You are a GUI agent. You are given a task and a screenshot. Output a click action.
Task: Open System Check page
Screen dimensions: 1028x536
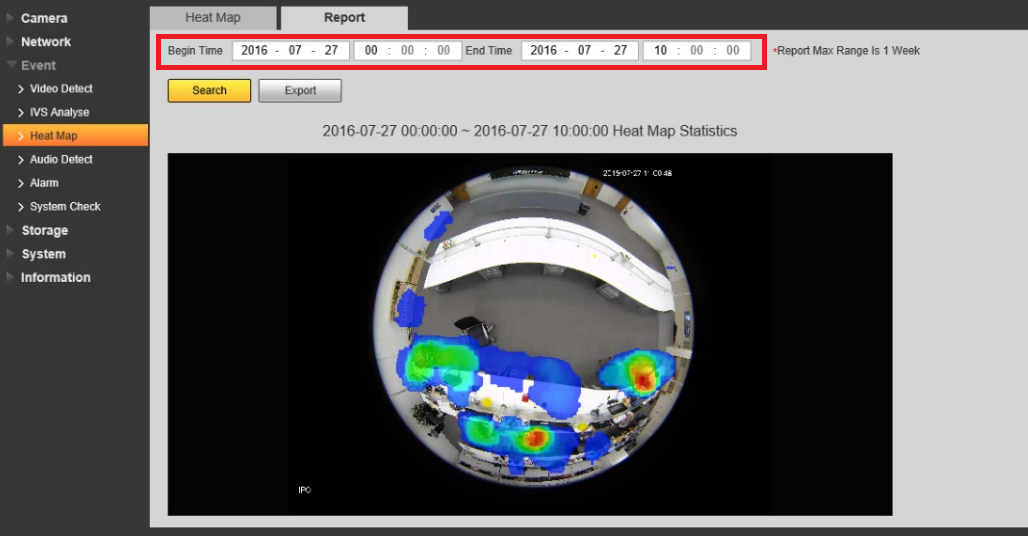coord(65,206)
